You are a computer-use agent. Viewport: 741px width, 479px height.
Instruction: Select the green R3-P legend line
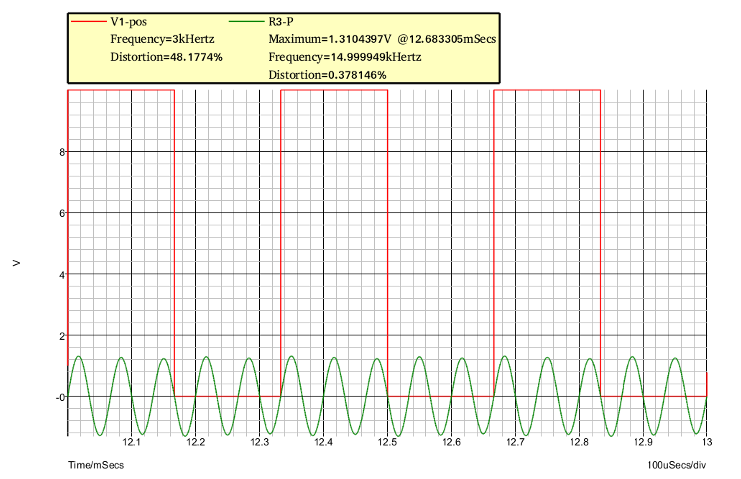tap(247, 22)
